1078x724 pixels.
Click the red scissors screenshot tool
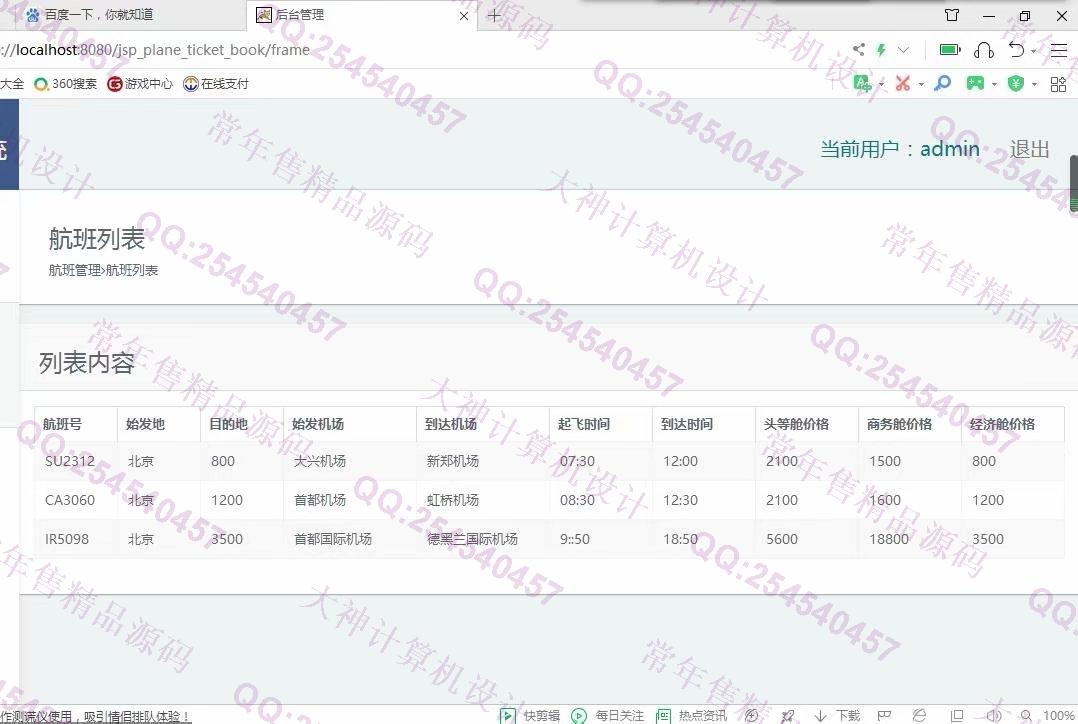pyautogui.click(x=902, y=84)
